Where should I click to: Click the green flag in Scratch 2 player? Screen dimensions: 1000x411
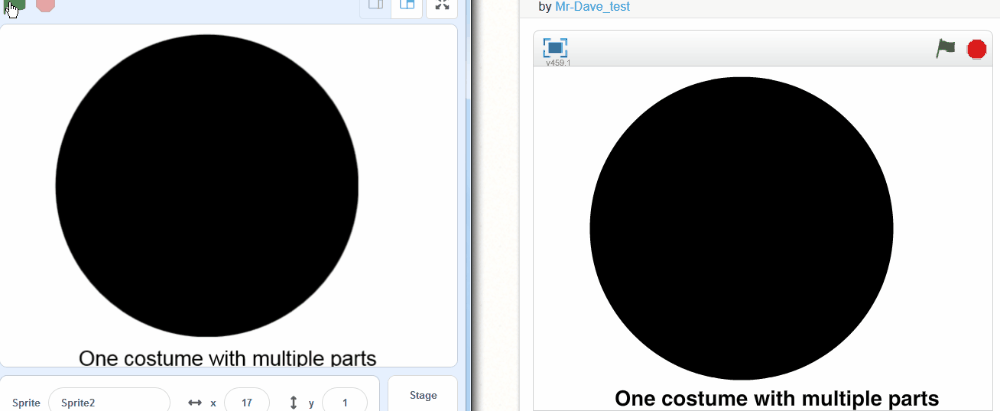pos(945,48)
